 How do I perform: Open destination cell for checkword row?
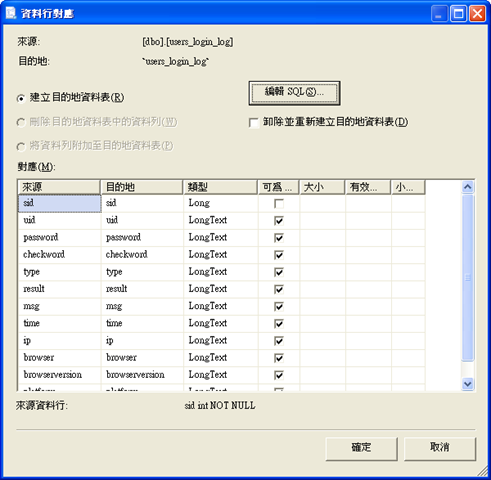[142, 255]
